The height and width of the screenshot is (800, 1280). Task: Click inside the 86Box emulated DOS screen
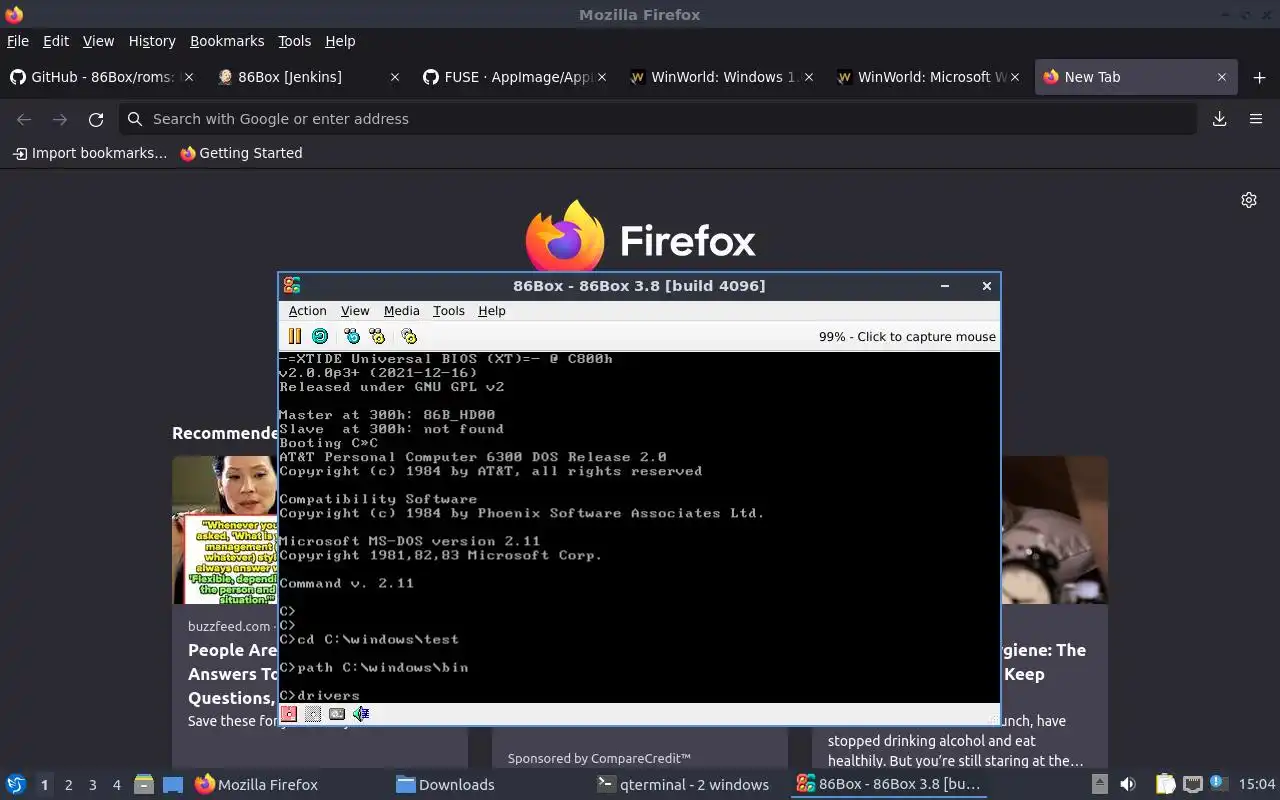click(x=639, y=527)
